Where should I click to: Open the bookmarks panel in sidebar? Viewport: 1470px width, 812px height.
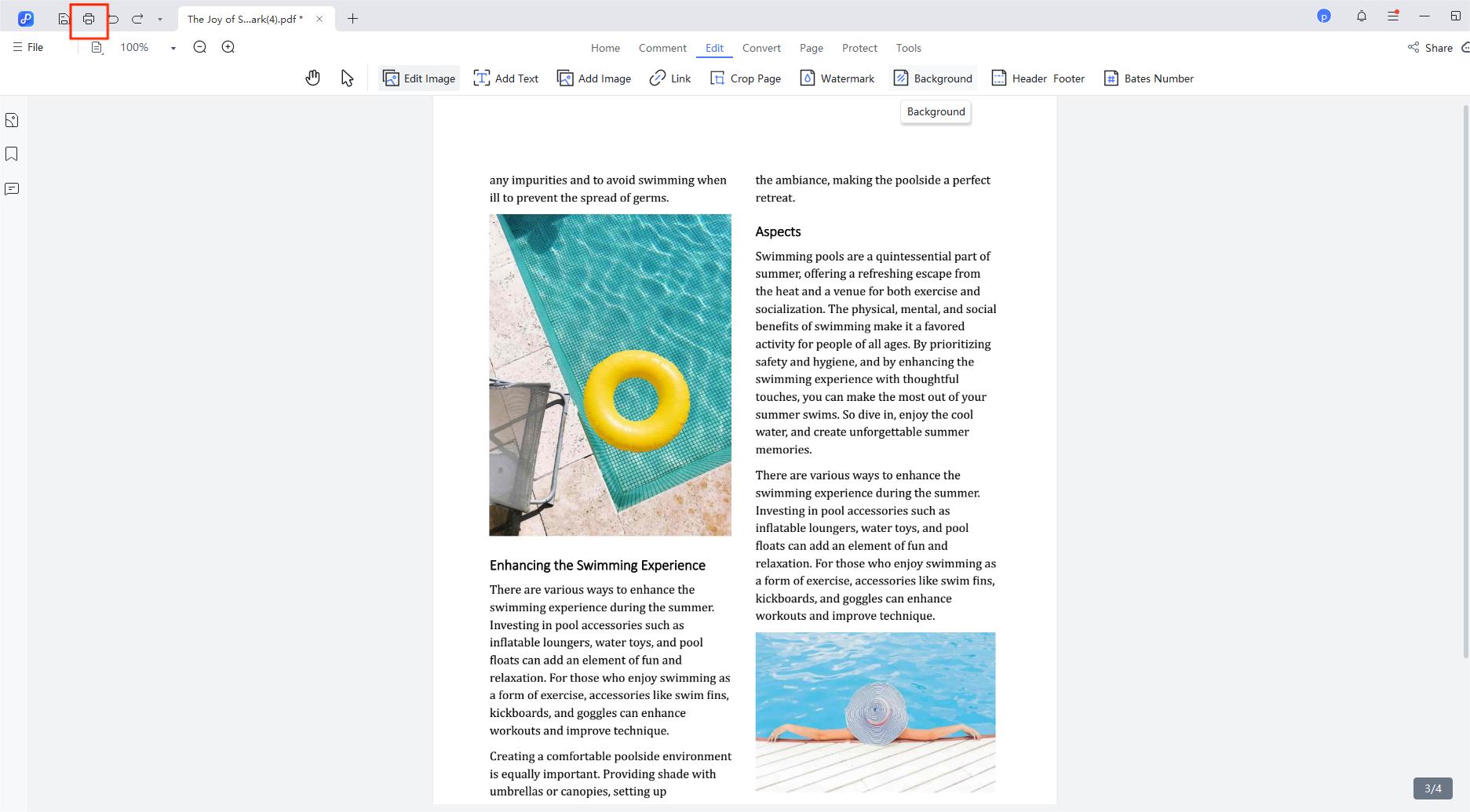click(x=12, y=154)
